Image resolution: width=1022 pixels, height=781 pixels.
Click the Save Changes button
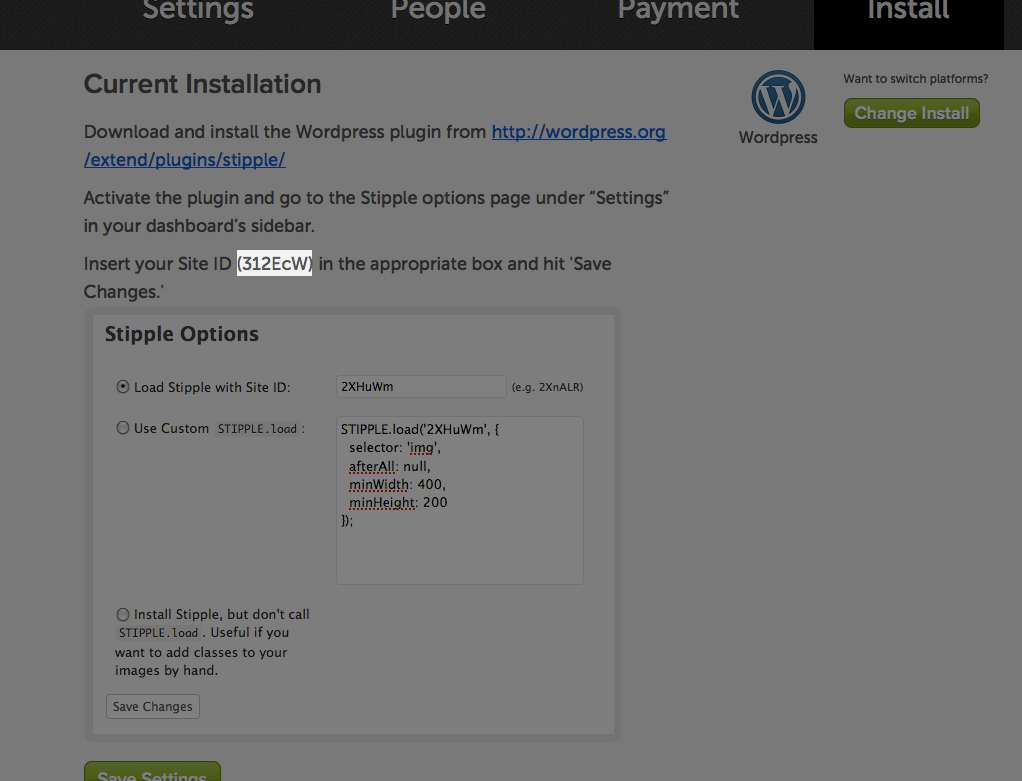[153, 707]
